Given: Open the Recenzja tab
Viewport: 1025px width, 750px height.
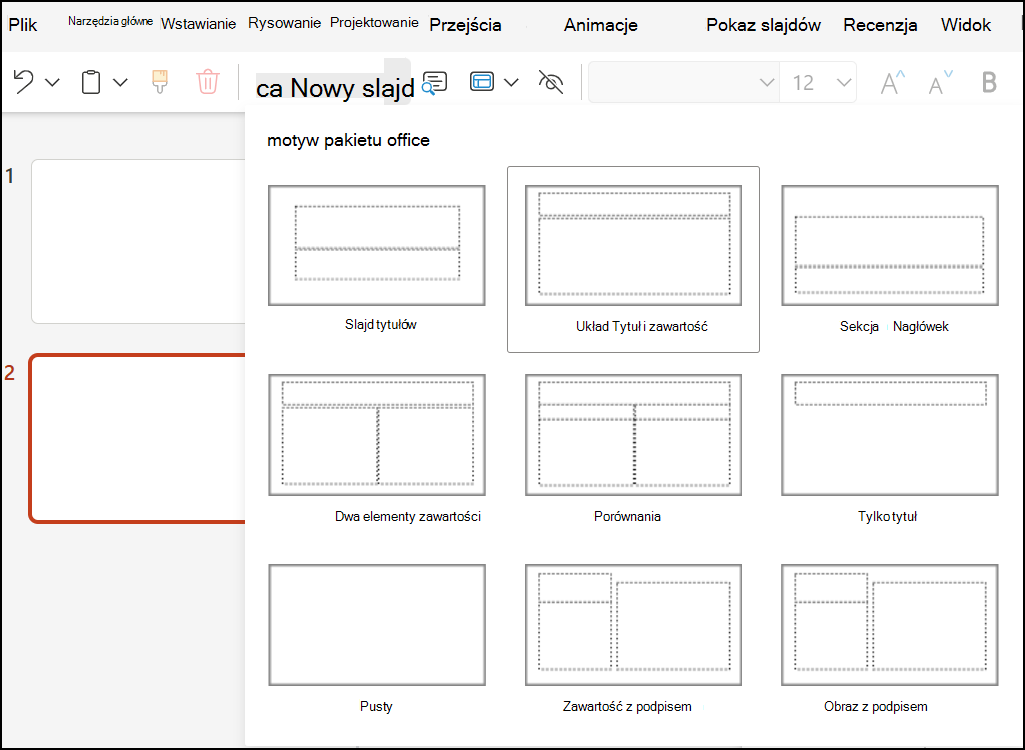Looking at the screenshot, I should [x=880, y=25].
